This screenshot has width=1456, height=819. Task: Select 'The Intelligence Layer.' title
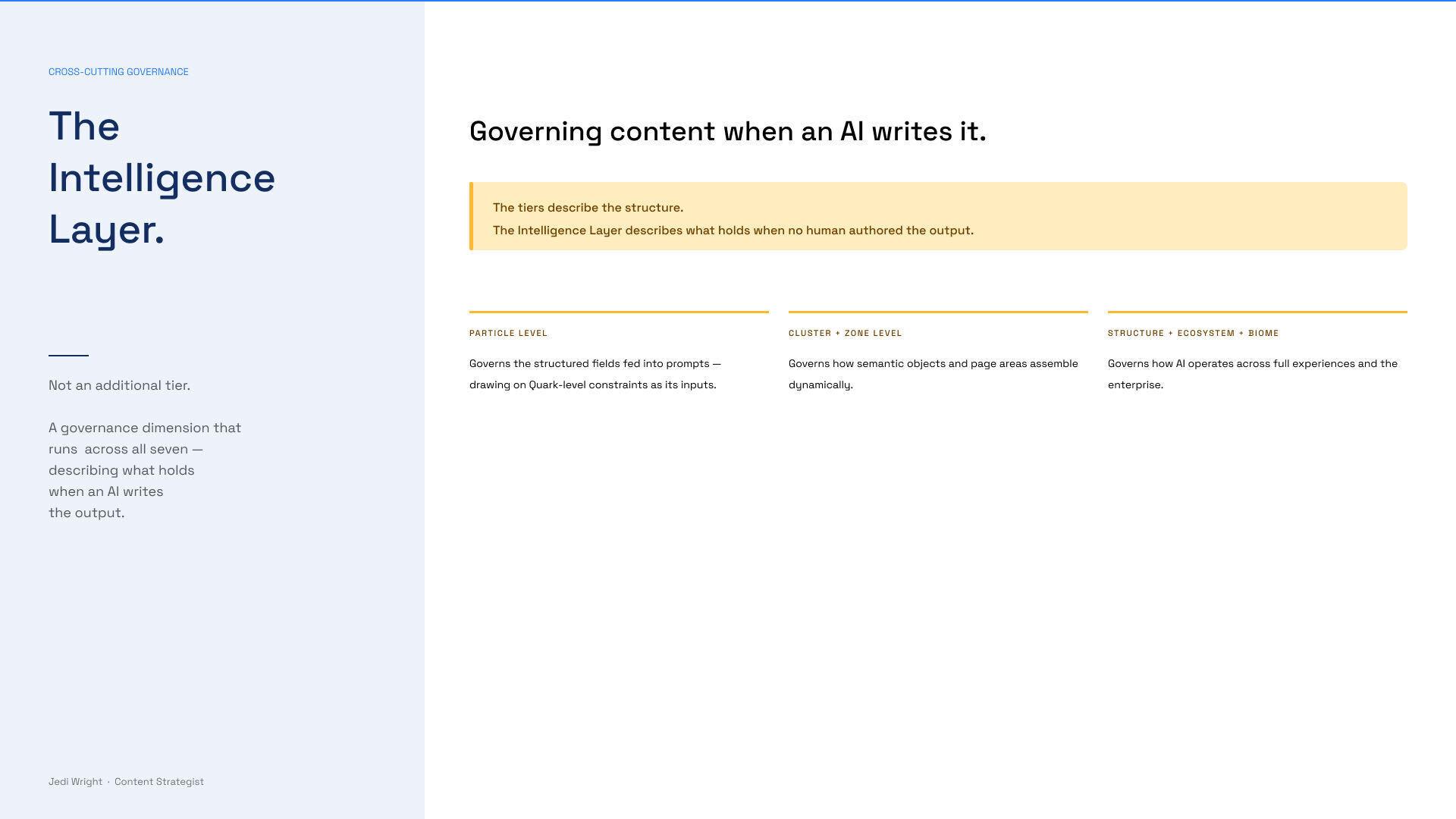tap(162, 178)
